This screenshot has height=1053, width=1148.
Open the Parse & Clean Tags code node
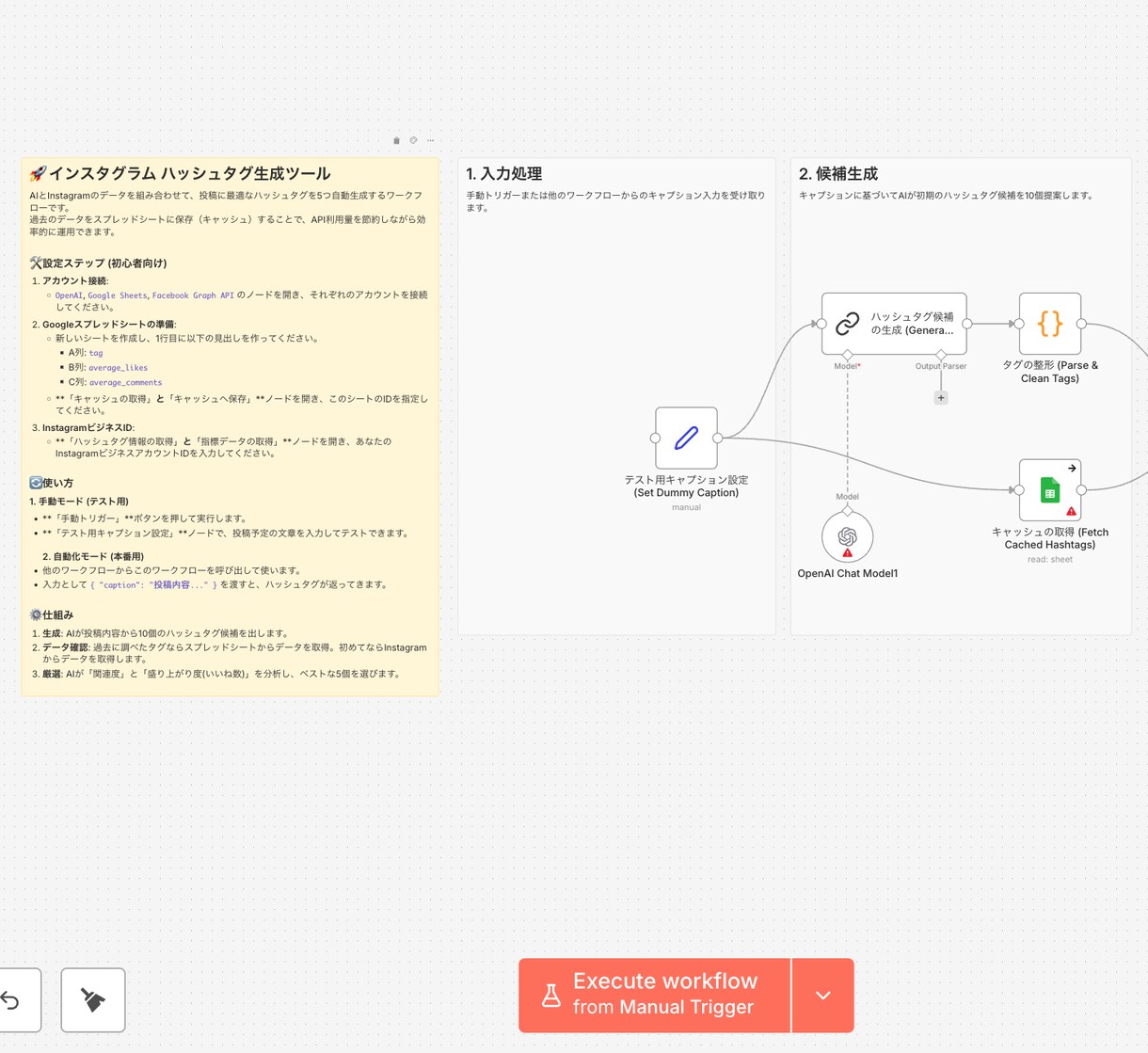click(1050, 324)
